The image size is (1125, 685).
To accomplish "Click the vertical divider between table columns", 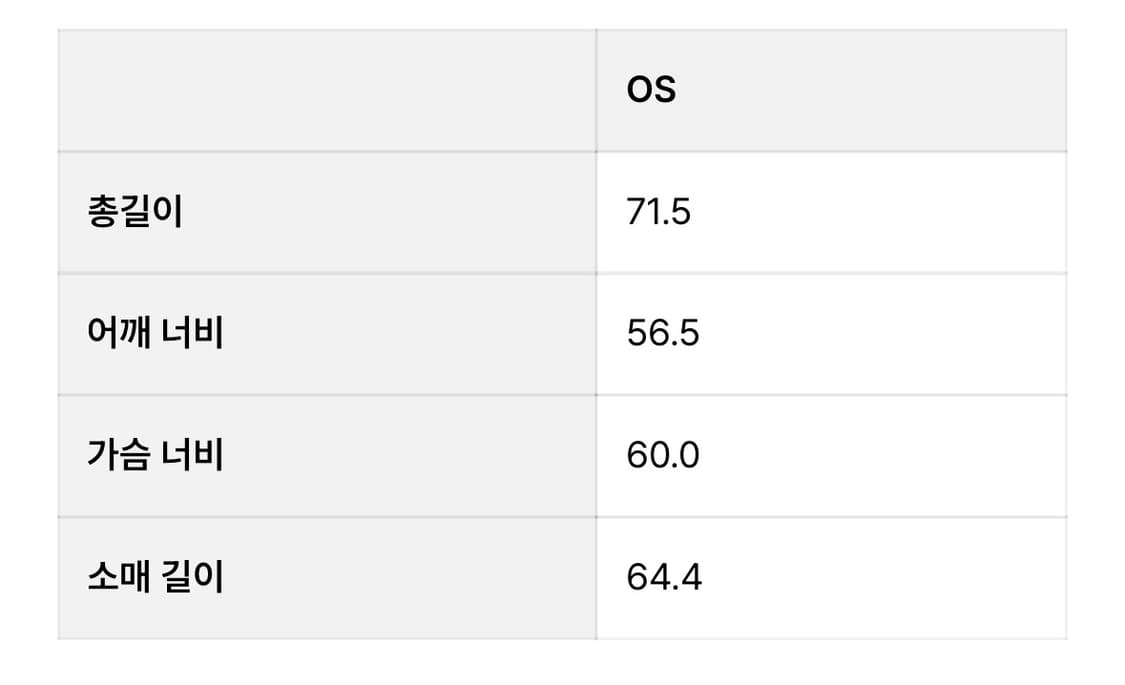I will (x=596, y=300).
